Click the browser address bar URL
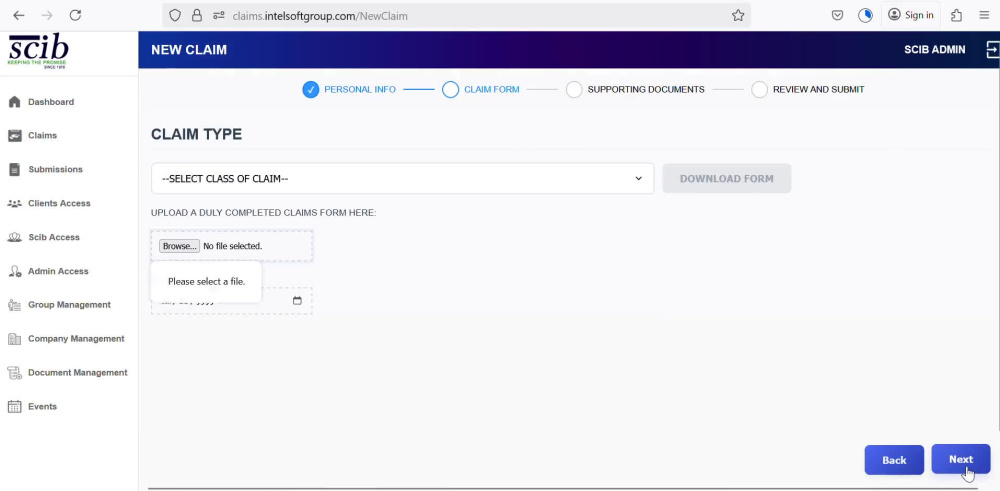Image resolution: width=1000 pixels, height=491 pixels. [x=320, y=16]
